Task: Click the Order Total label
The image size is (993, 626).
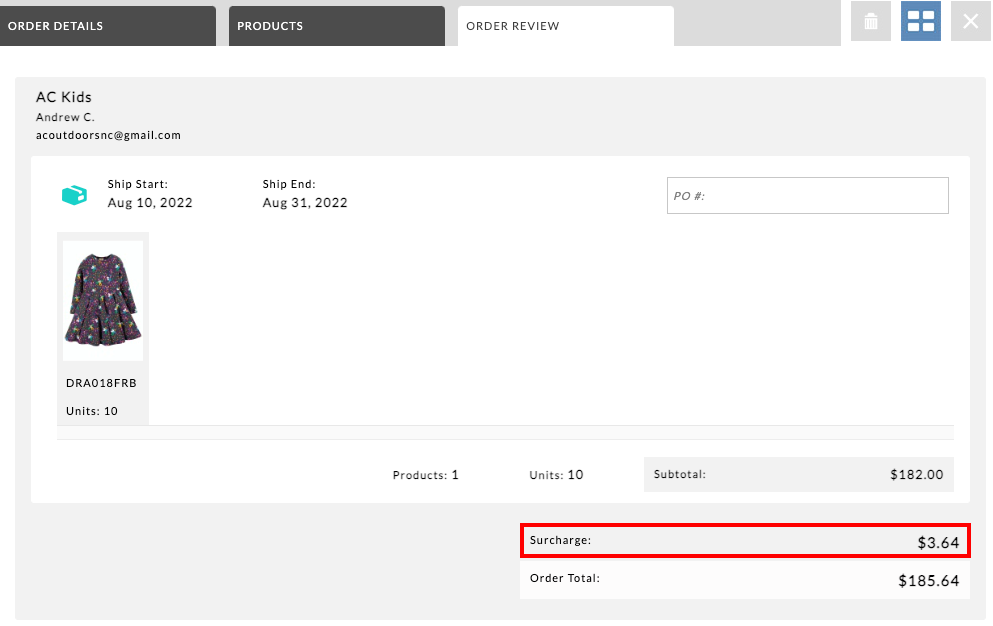Action: click(x=565, y=578)
